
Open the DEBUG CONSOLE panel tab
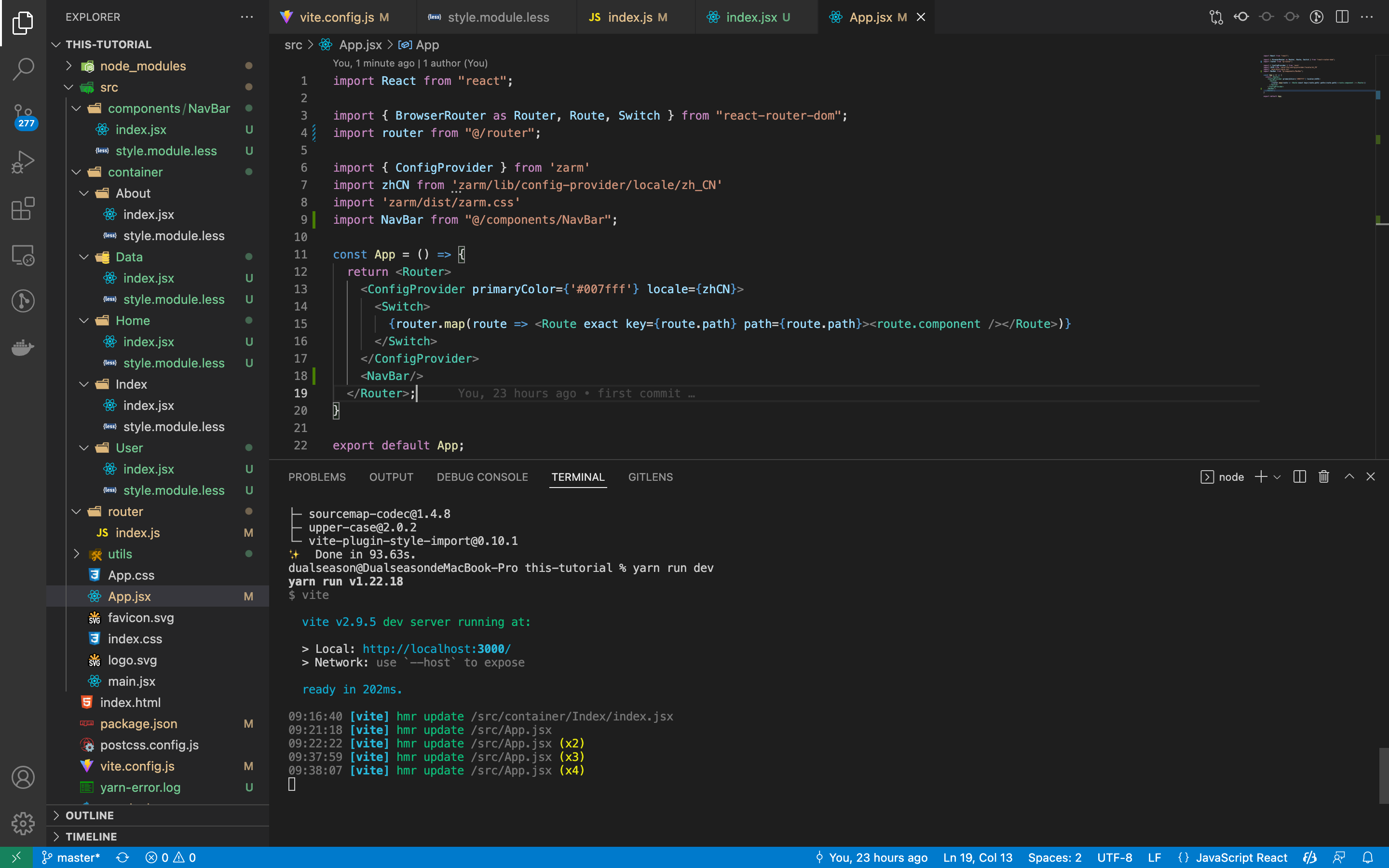tap(482, 476)
